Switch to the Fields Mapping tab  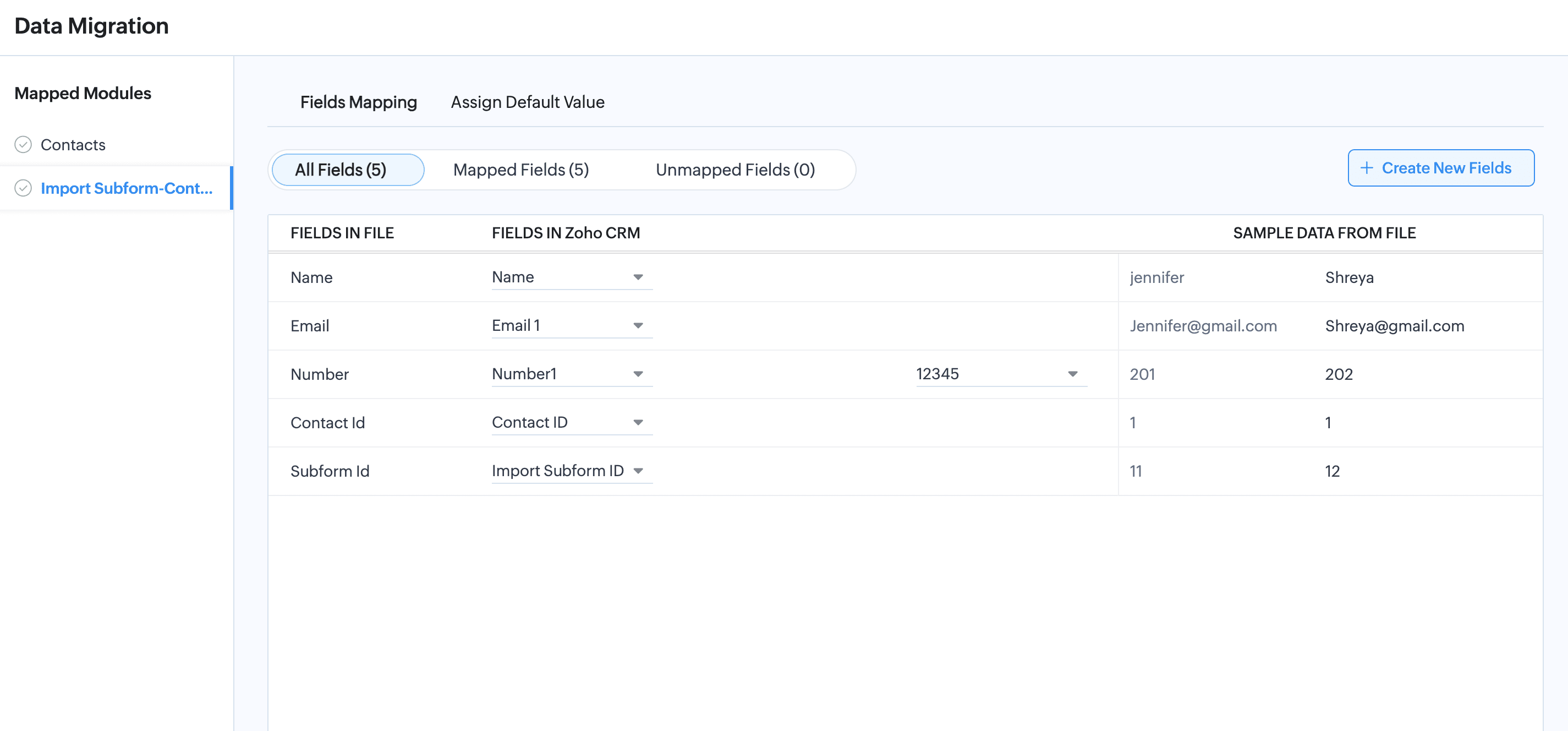(x=359, y=102)
